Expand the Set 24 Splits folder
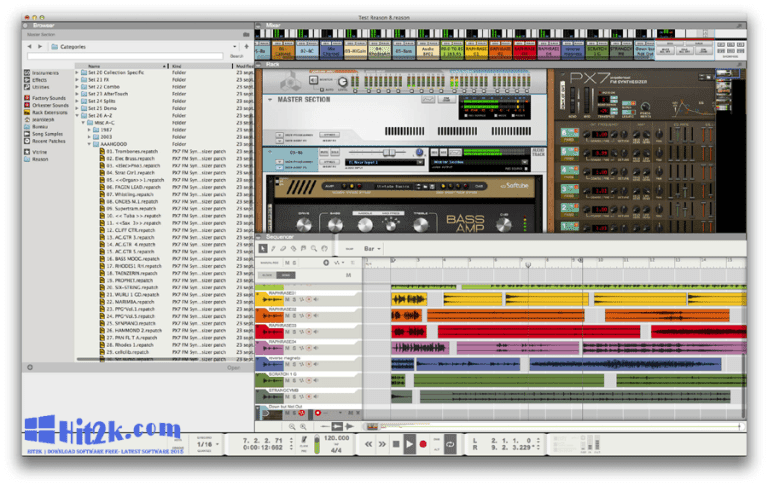The width and height of the screenshot is (768, 486). tap(77, 101)
